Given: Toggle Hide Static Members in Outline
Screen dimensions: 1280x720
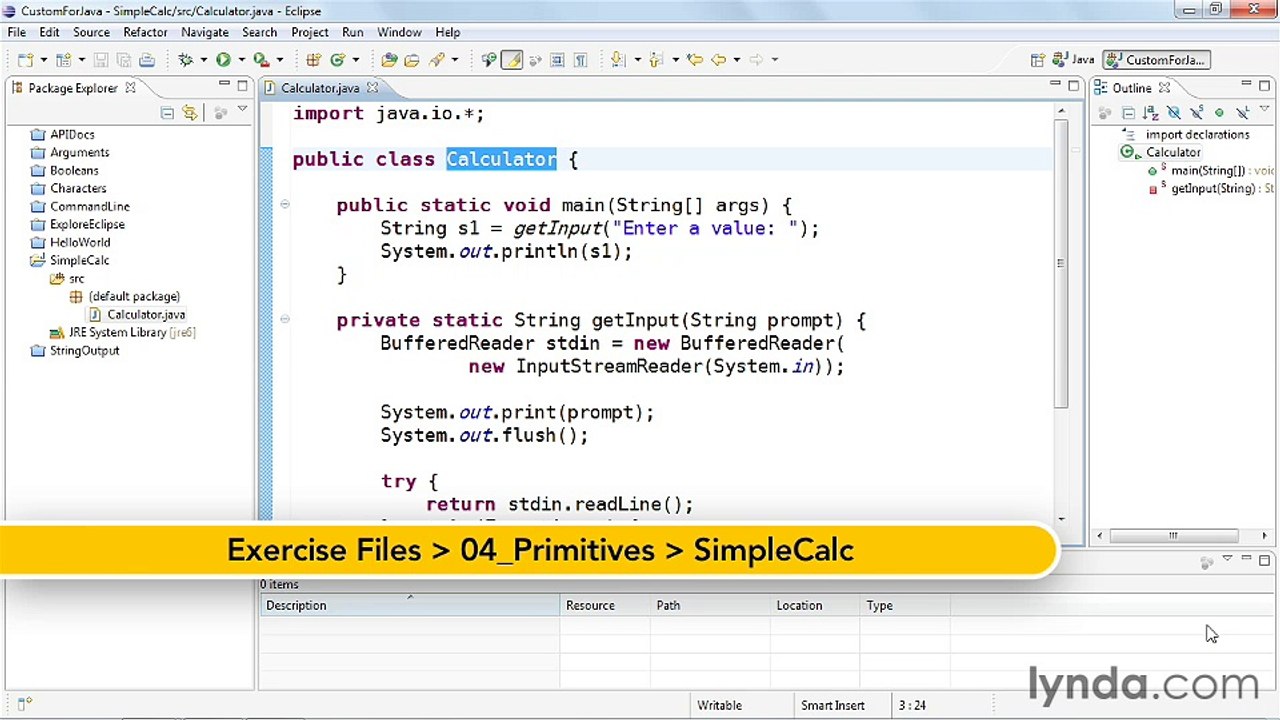Looking at the screenshot, I should click(1196, 113).
